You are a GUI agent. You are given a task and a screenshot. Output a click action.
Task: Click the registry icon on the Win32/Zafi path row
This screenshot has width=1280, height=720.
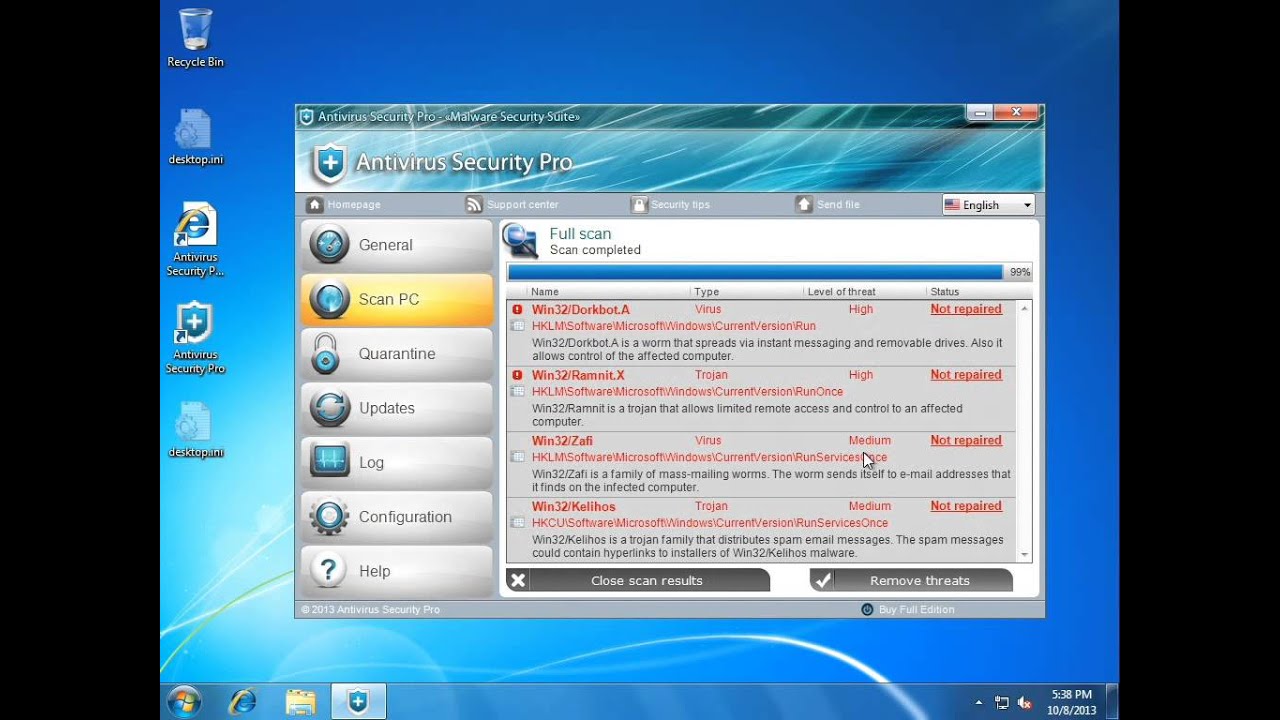coord(518,457)
